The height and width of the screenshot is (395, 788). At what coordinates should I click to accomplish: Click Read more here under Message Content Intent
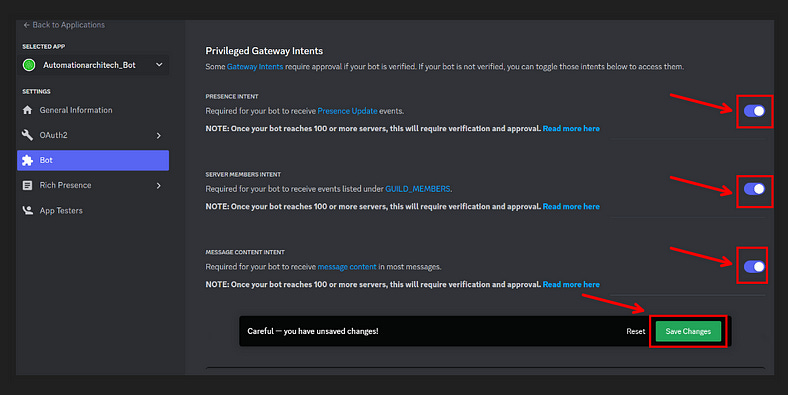pyautogui.click(x=571, y=284)
